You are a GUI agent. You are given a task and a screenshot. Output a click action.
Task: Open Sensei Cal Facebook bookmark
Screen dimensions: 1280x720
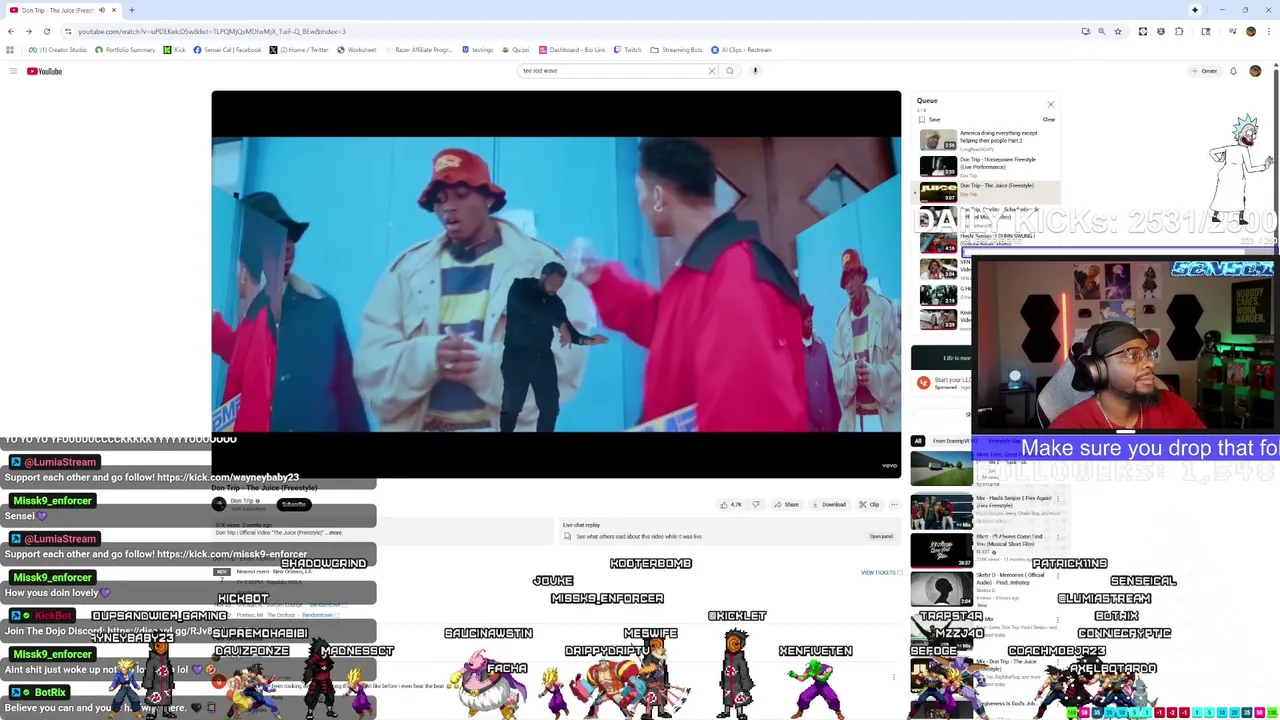[227, 50]
